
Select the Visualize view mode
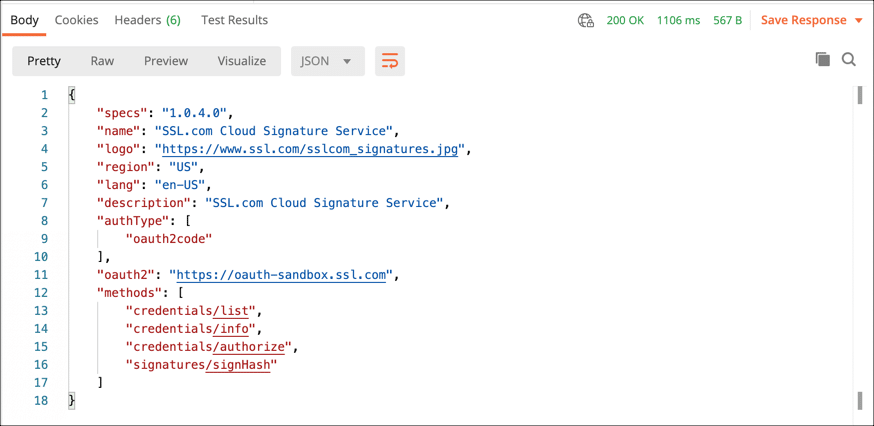pyautogui.click(x=242, y=61)
